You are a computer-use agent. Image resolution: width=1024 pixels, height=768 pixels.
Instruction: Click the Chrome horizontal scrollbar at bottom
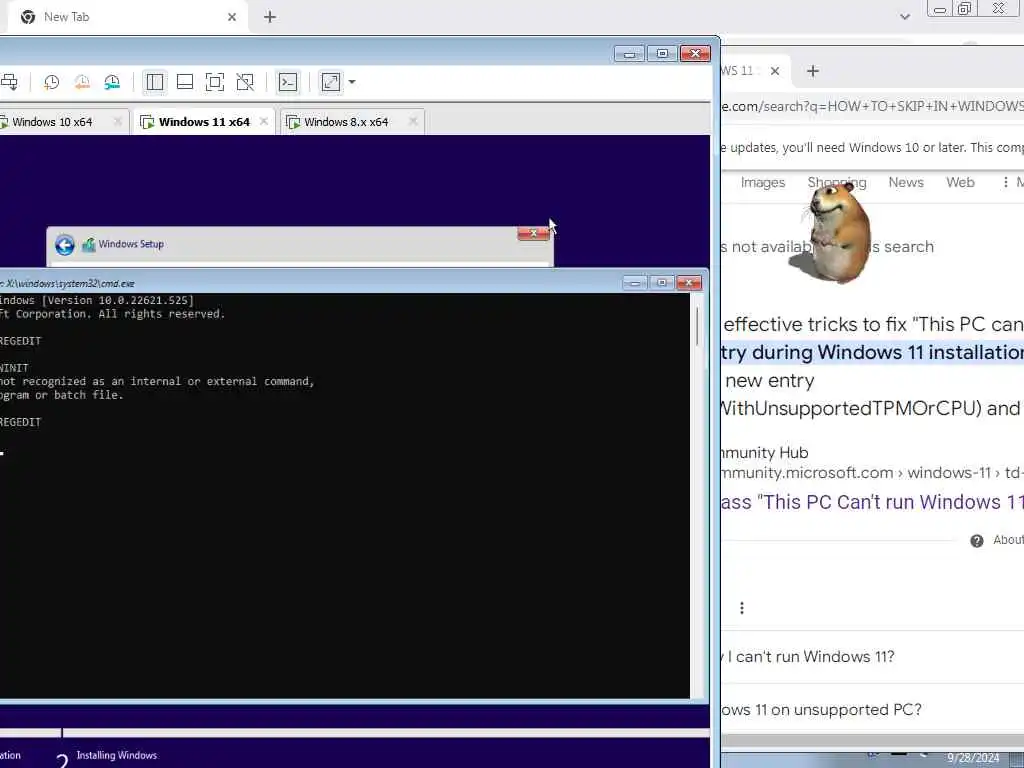click(x=872, y=741)
